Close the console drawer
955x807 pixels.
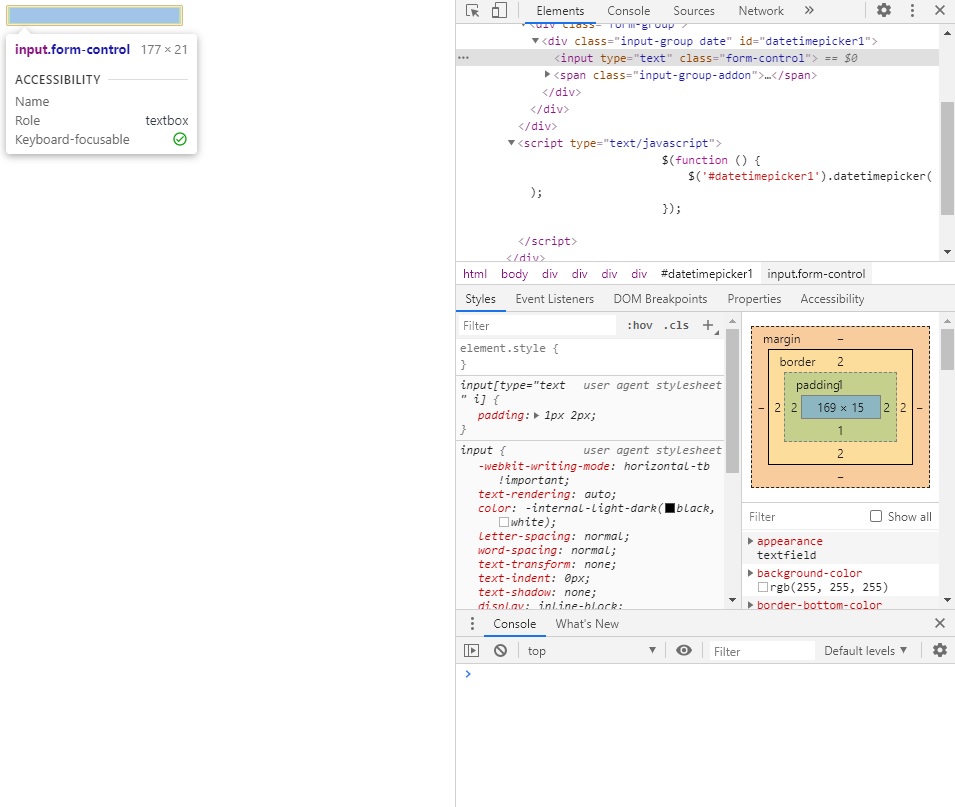[940, 623]
